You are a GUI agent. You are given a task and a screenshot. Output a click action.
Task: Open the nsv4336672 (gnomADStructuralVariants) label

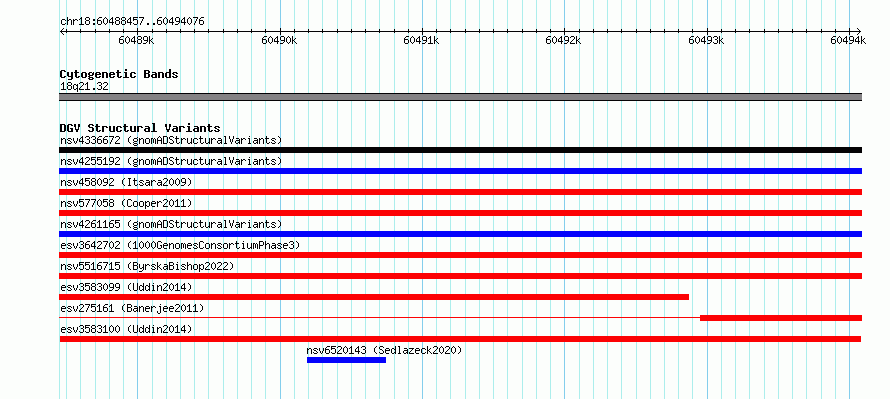pos(171,140)
